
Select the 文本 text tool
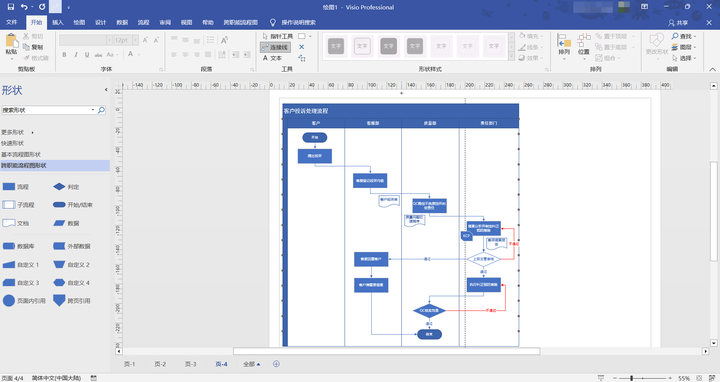click(272, 58)
